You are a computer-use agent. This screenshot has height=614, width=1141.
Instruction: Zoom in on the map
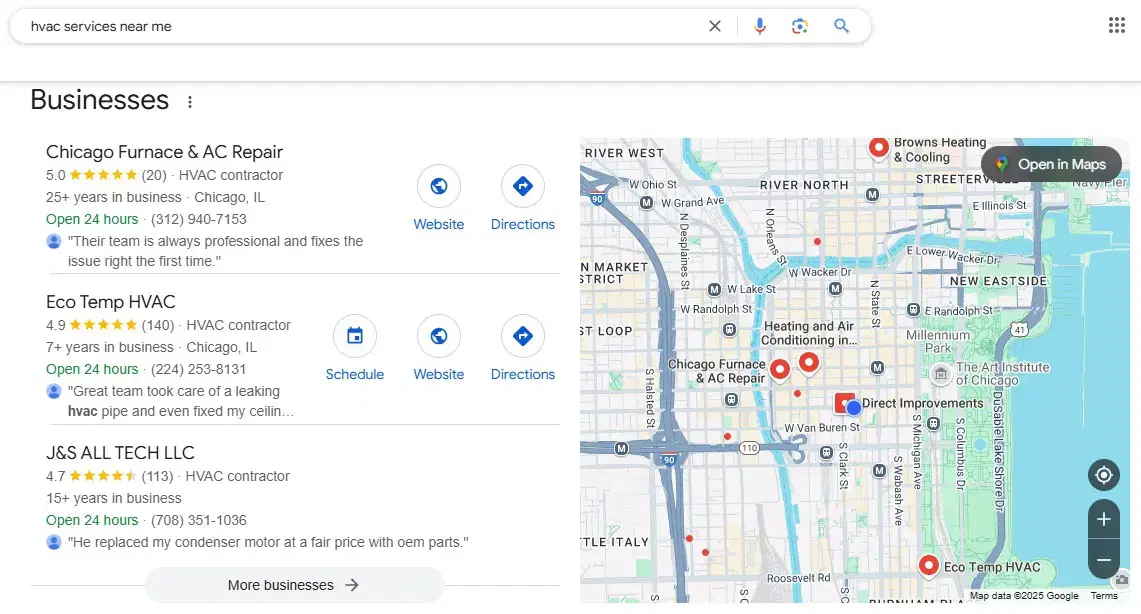(x=1104, y=519)
